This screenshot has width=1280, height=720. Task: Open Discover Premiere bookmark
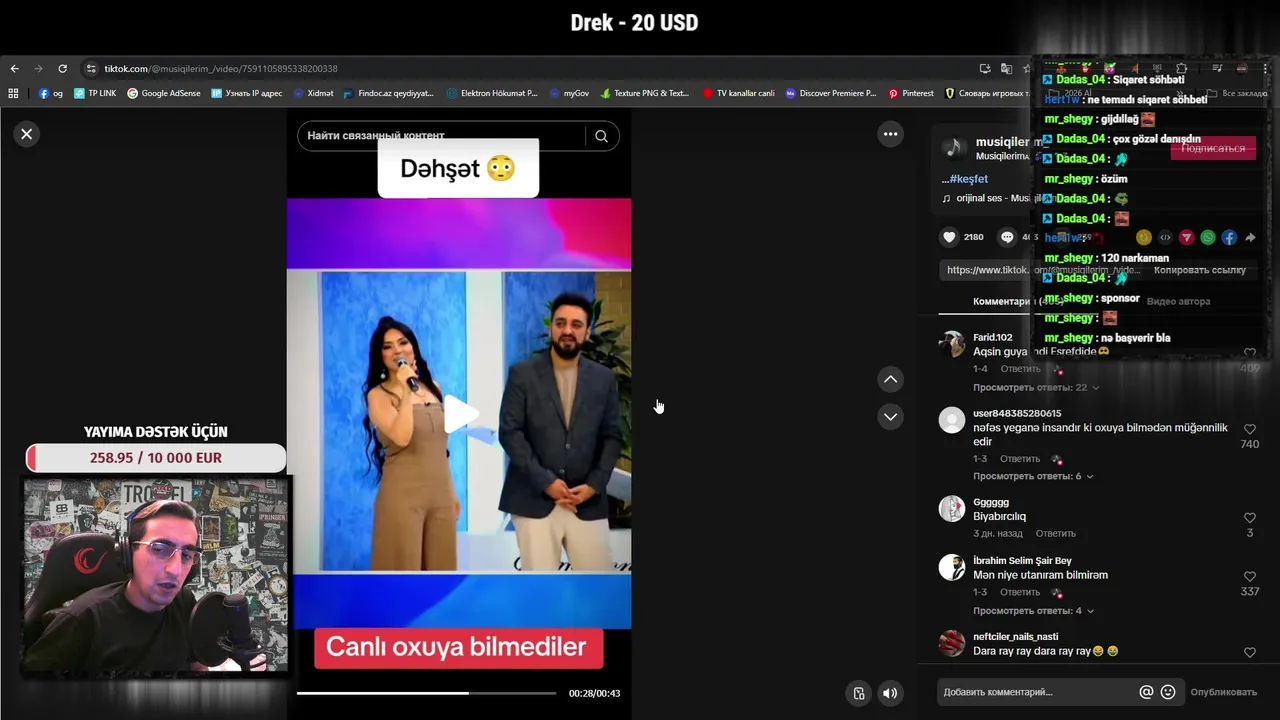[831, 93]
